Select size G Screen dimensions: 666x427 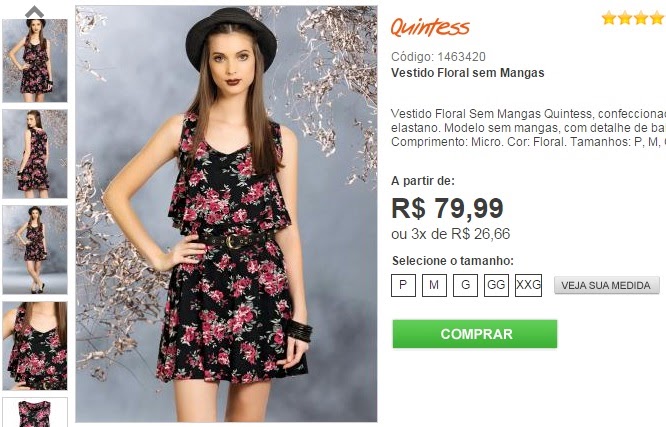465,285
